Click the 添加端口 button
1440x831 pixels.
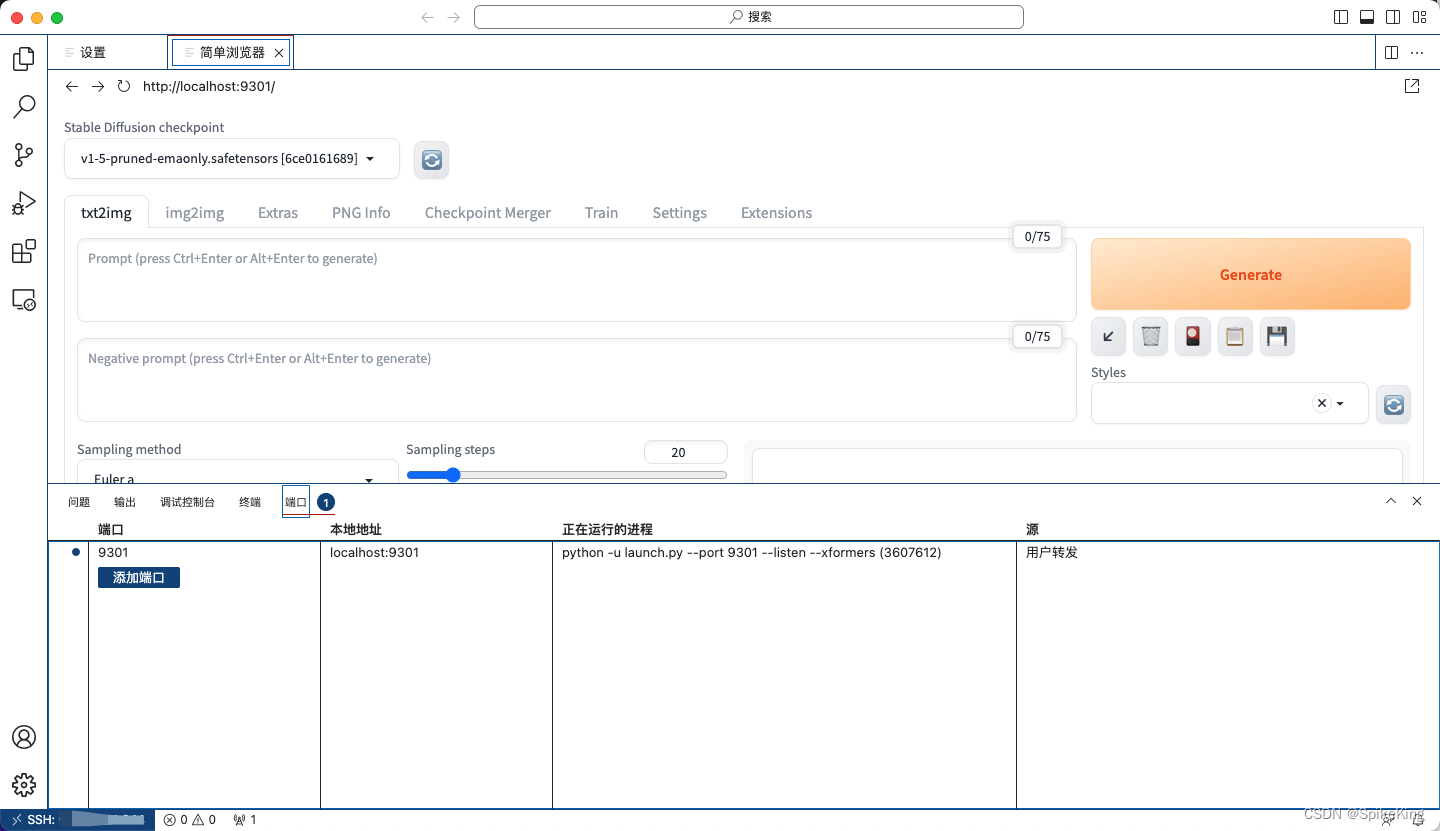pyautogui.click(x=139, y=578)
